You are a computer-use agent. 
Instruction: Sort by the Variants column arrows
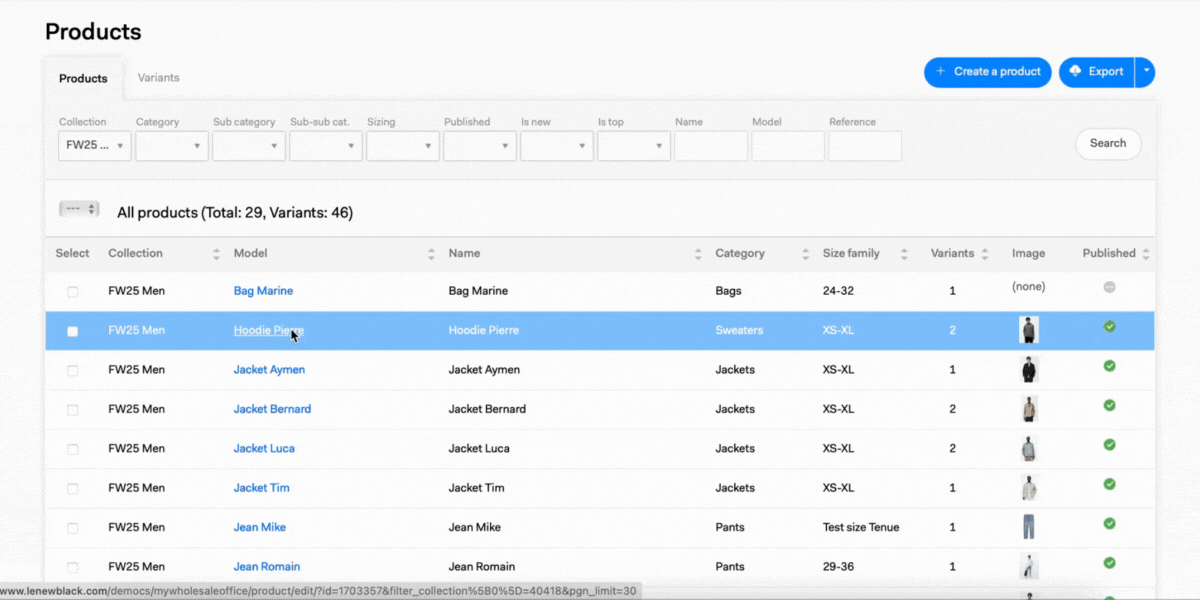click(x=985, y=254)
